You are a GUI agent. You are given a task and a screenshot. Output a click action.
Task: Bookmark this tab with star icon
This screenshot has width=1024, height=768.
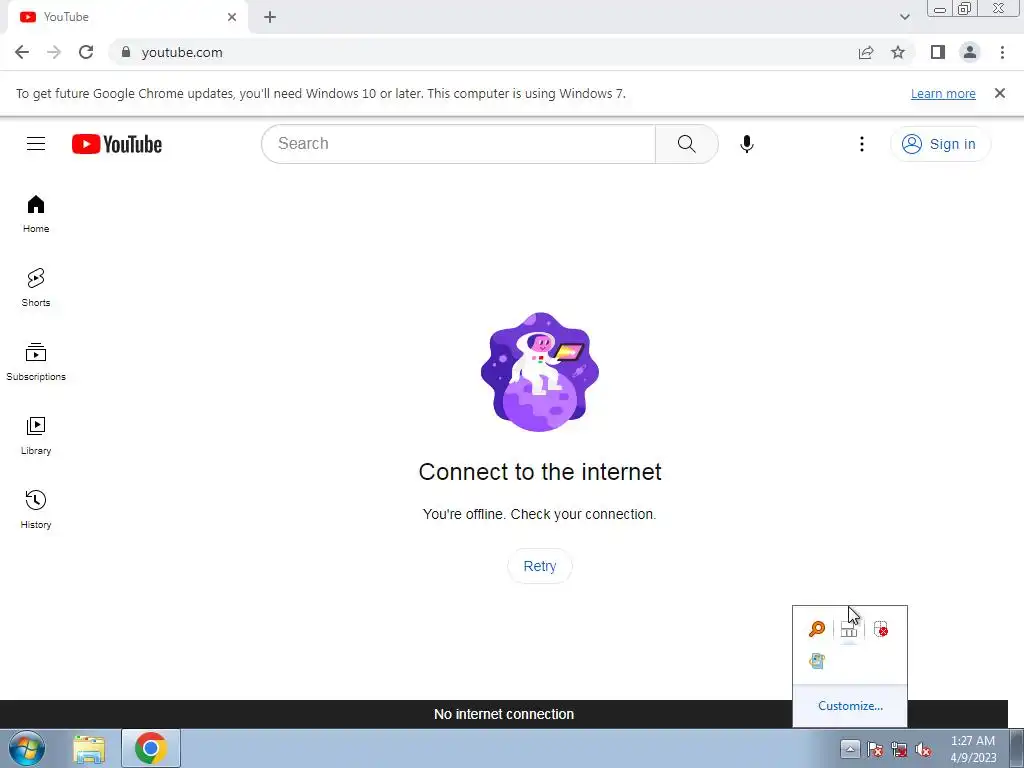click(x=898, y=52)
